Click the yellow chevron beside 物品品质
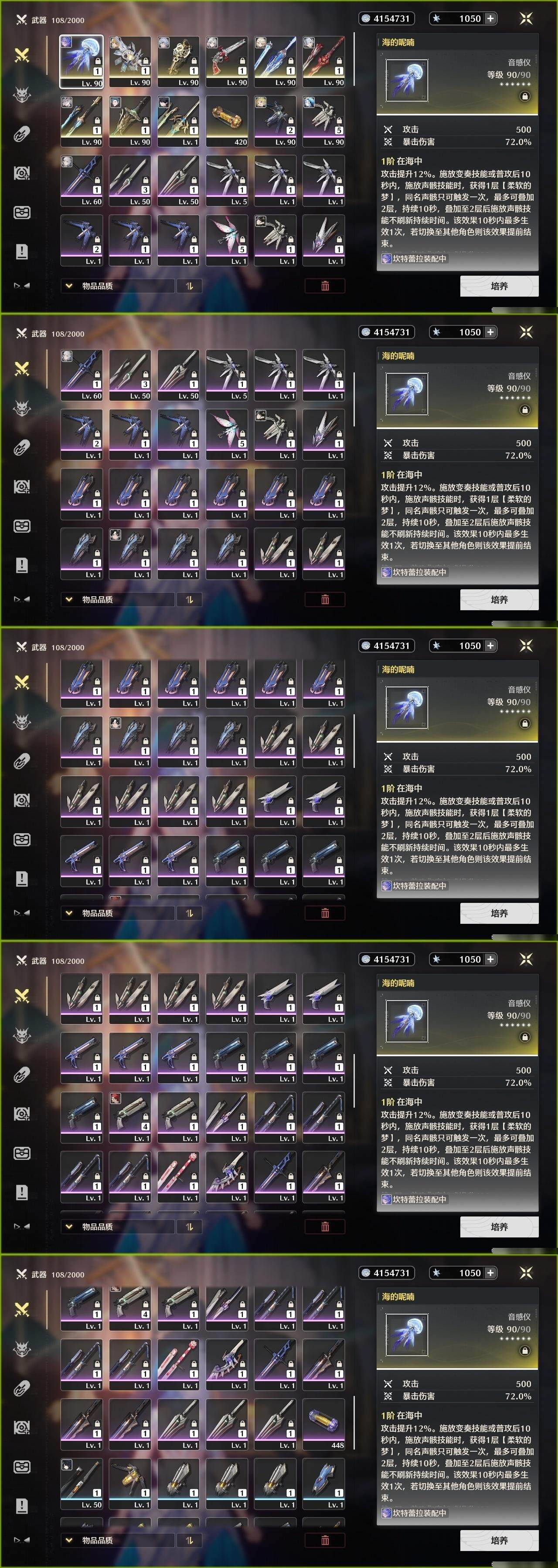 (69, 285)
